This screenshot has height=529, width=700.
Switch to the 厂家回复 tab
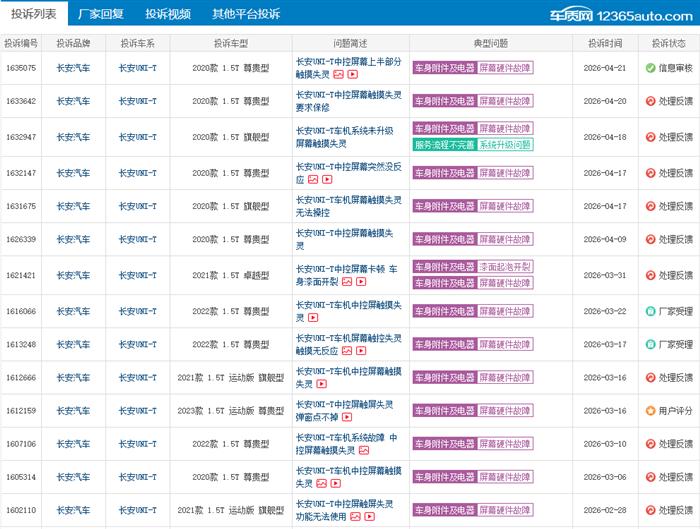click(x=100, y=14)
